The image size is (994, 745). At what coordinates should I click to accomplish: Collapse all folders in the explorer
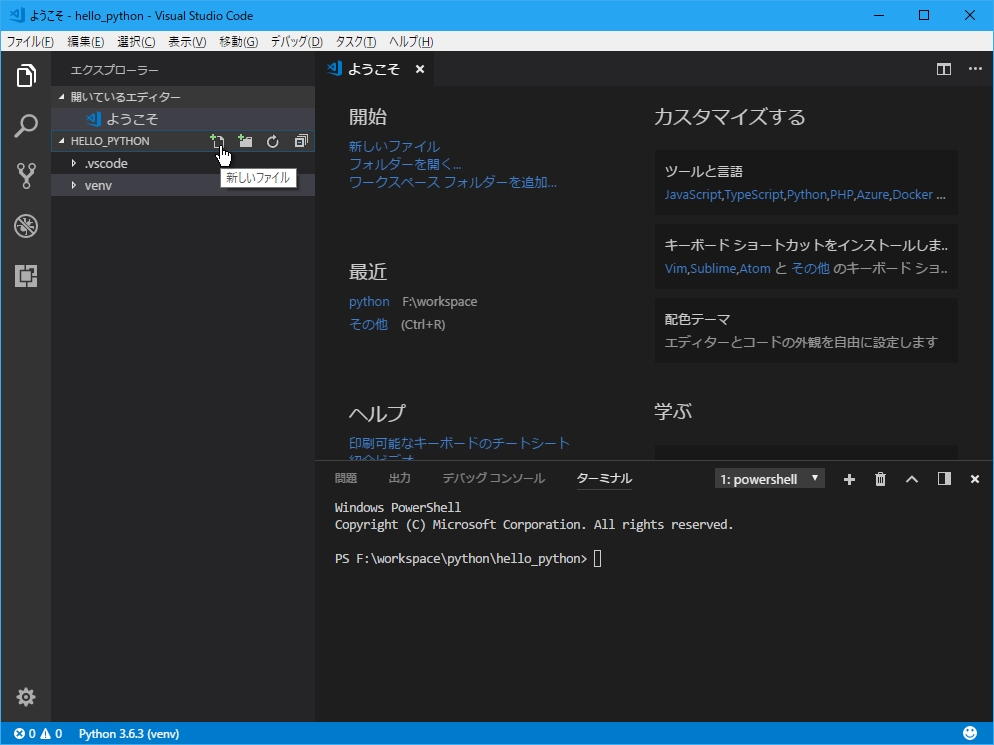click(301, 141)
